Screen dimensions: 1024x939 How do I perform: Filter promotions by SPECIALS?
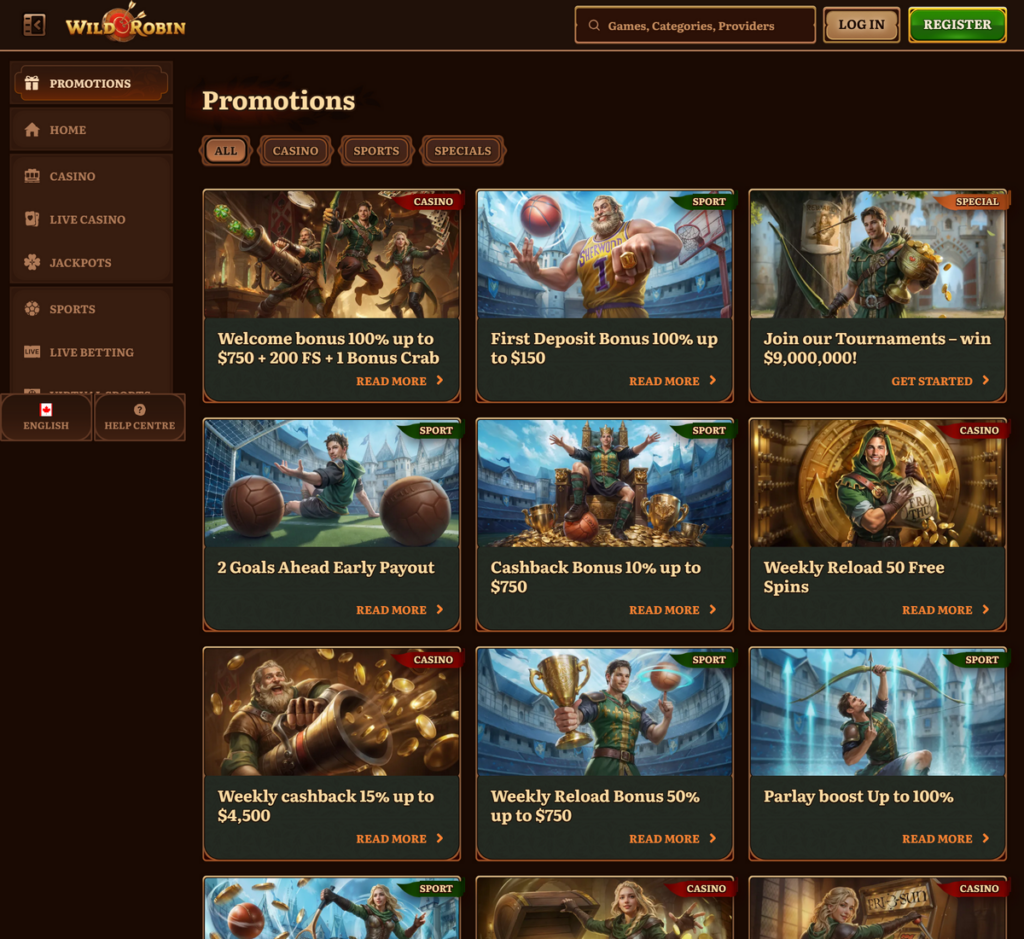462,150
